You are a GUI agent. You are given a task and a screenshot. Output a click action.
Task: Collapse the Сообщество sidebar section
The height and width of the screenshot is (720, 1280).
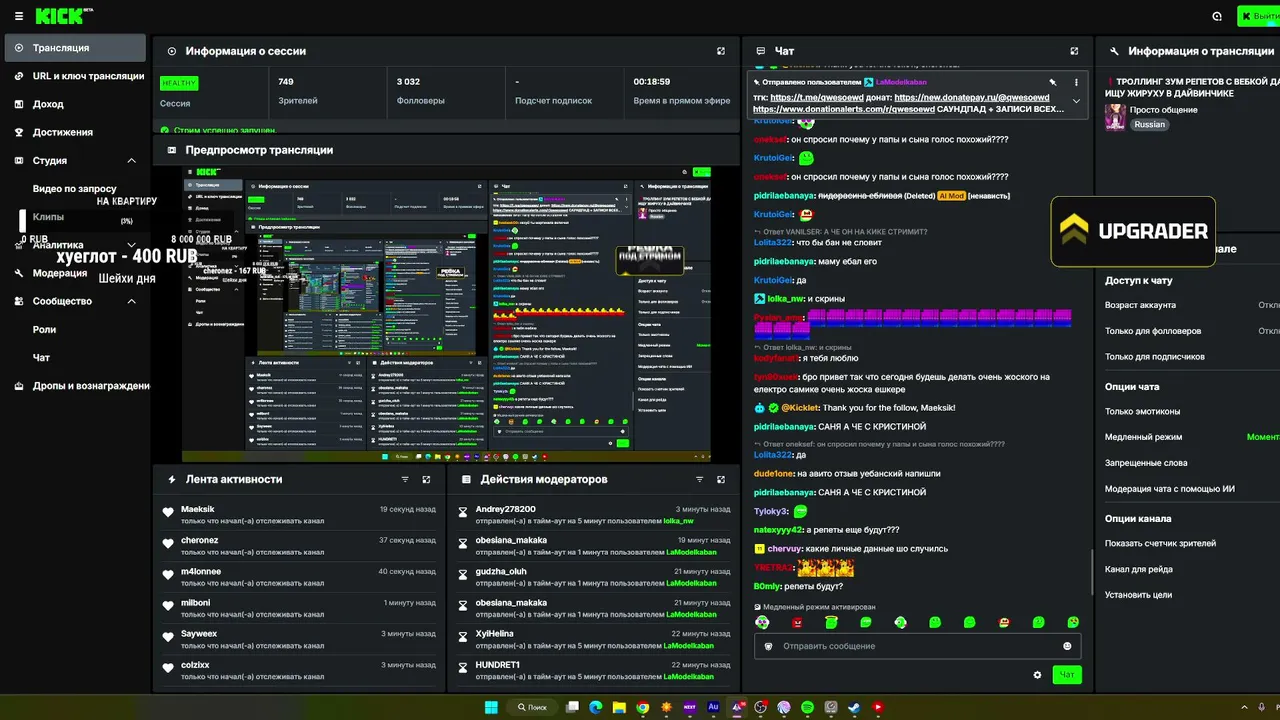(x=131, y=301)
